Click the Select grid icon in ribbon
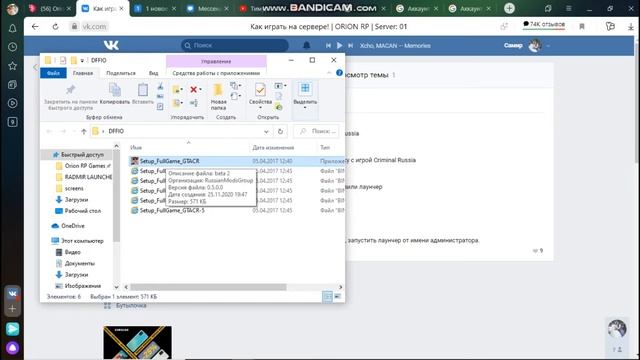640x360 pixels. [x=305, y=89]
